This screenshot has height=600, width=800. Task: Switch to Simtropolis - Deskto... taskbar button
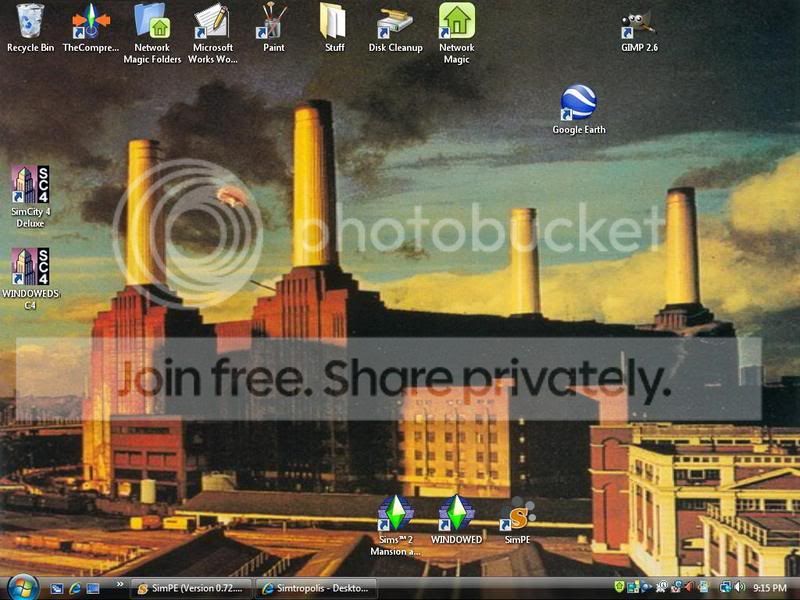[316, 588]
